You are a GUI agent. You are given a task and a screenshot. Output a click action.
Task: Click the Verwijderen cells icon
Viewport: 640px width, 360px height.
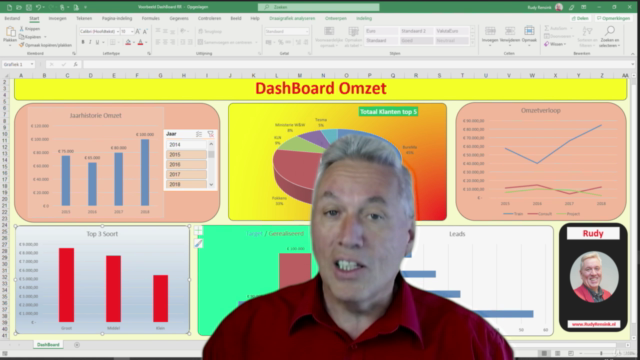[510, 32]
